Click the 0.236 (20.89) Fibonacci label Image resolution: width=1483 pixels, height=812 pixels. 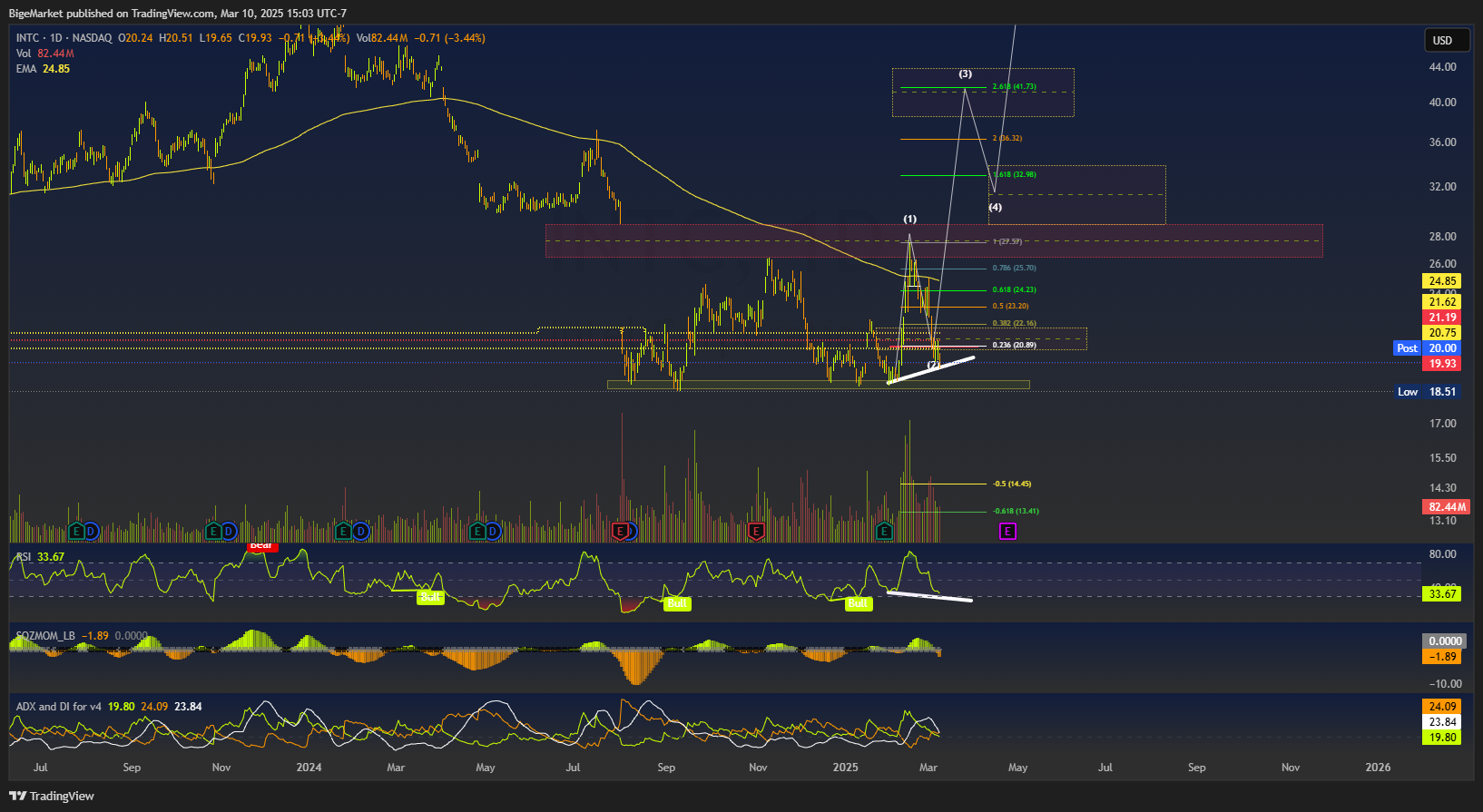click(1014, 345)
